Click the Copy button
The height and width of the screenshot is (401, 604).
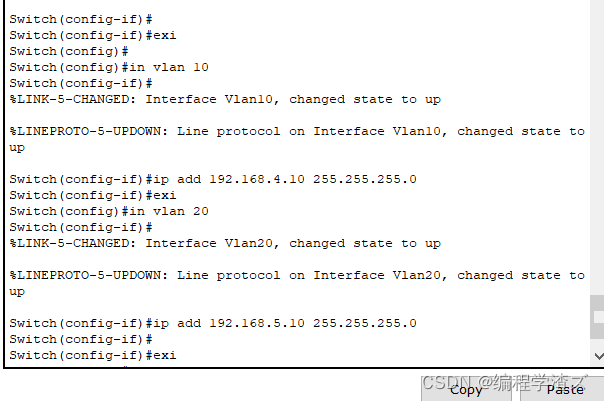[x=466, y=389]
